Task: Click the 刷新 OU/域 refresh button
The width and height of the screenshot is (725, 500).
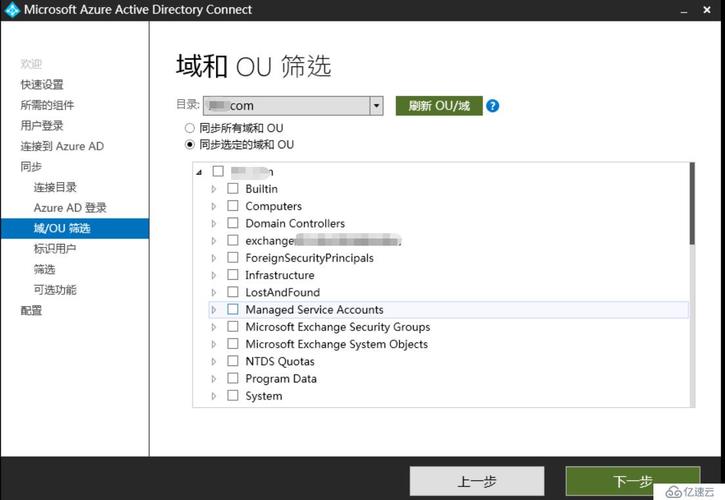Action: (439, 106)
